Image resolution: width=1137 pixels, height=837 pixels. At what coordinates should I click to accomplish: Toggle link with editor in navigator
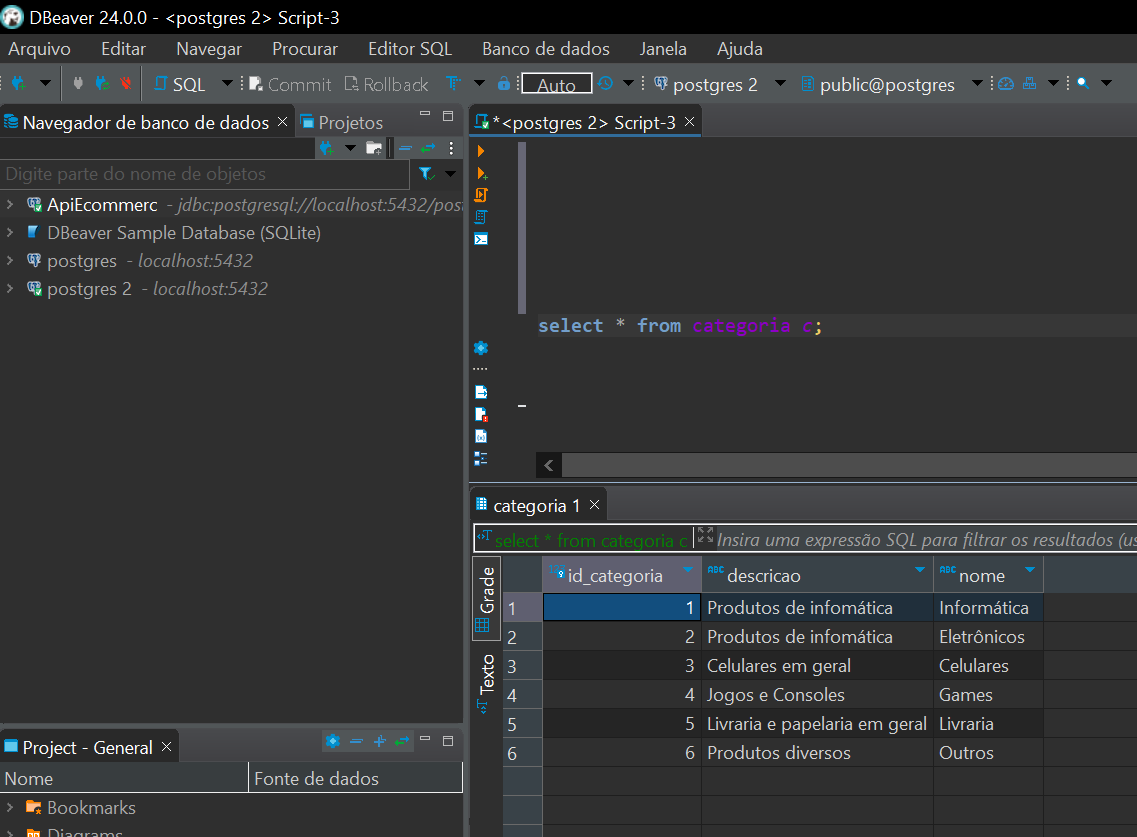[x=429, y=148]
